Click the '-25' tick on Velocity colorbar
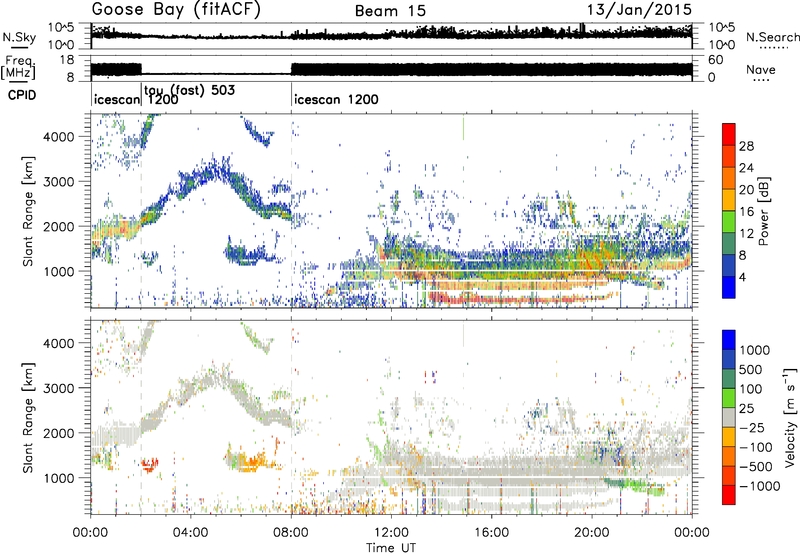The width and height of the screenshot is (800, 554). pos(751,428)
